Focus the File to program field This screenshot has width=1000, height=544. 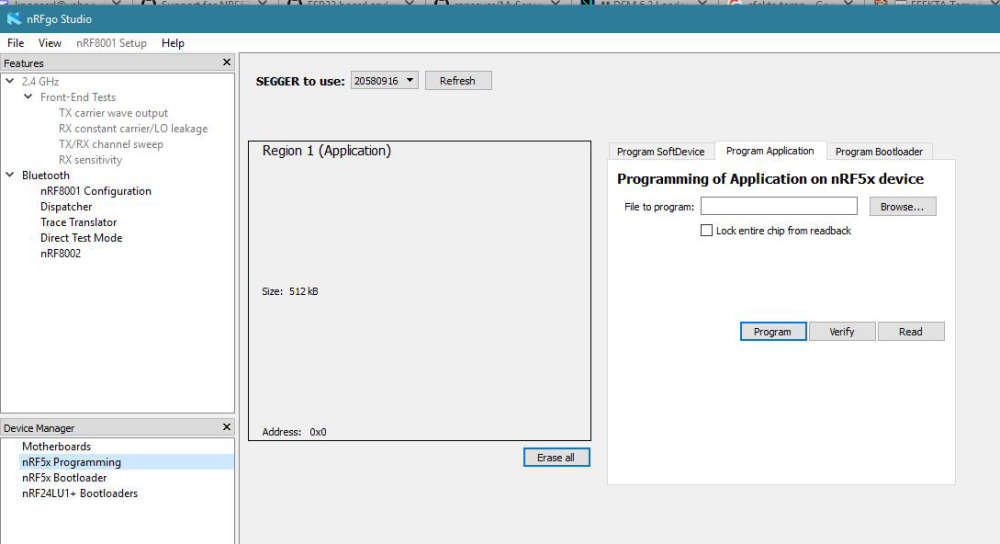(x=778, y=207)
